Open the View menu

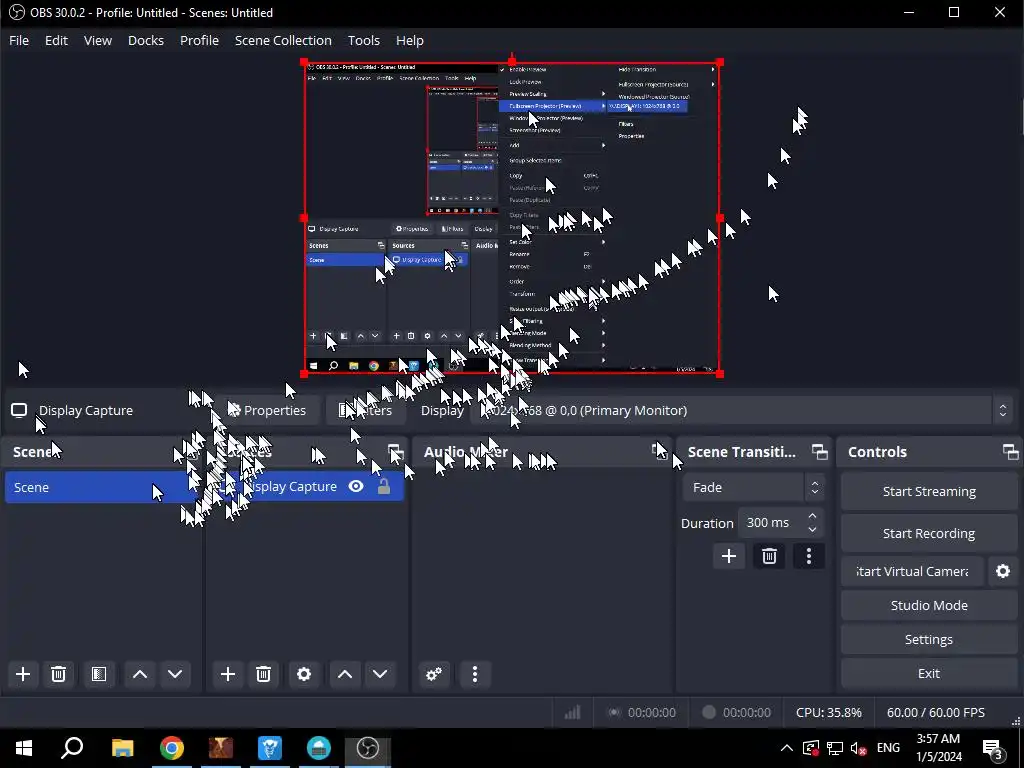(x=98, y=40)
